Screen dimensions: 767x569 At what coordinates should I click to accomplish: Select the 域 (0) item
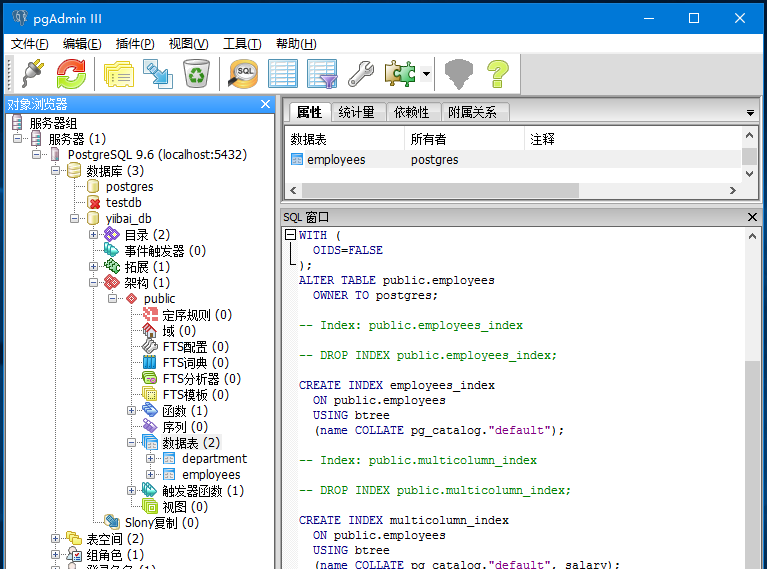[x=179, y=331]
